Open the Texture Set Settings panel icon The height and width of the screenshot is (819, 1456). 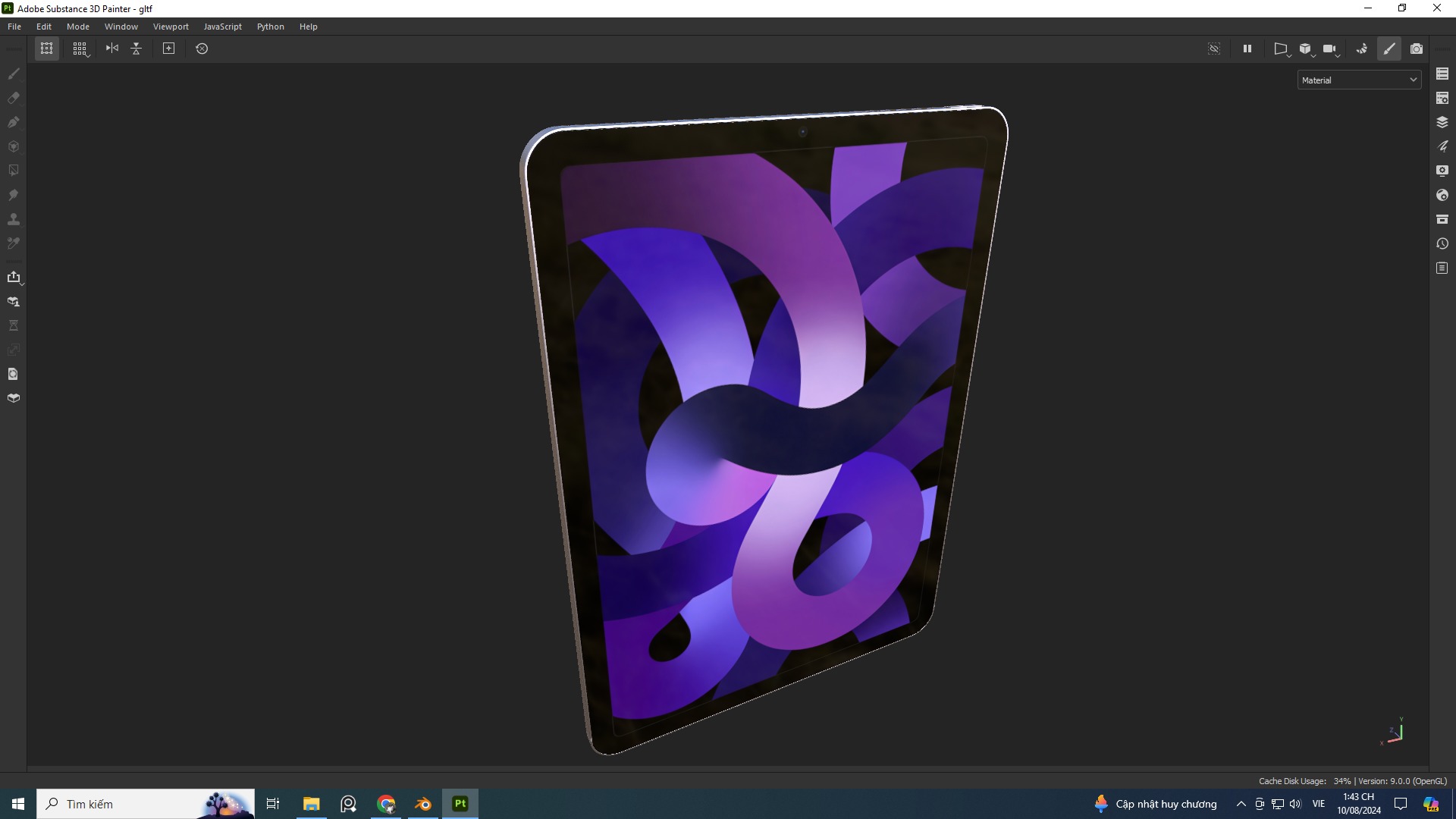click(1442, 98)
